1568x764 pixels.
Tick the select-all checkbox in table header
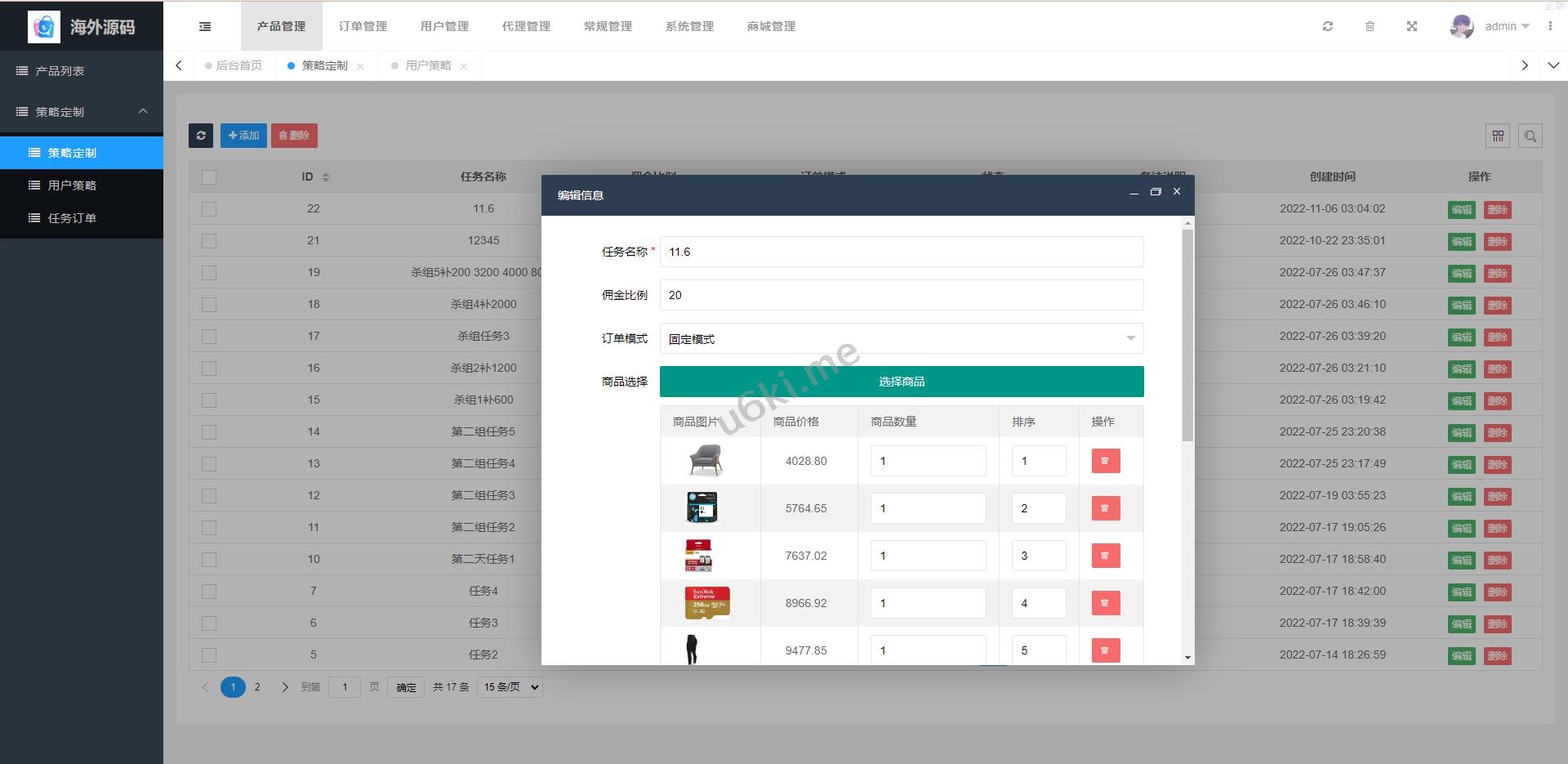click(x=209, y=177)
